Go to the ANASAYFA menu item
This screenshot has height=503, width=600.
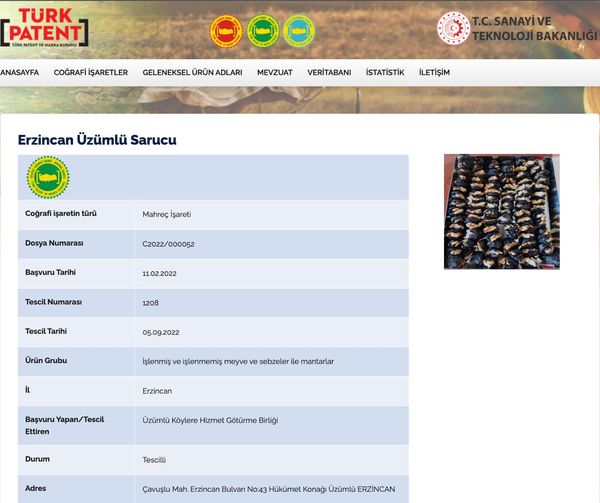[x=20, y=72]
